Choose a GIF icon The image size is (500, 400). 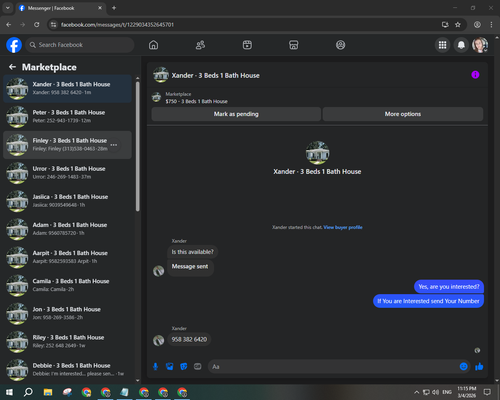pos(198,367)
